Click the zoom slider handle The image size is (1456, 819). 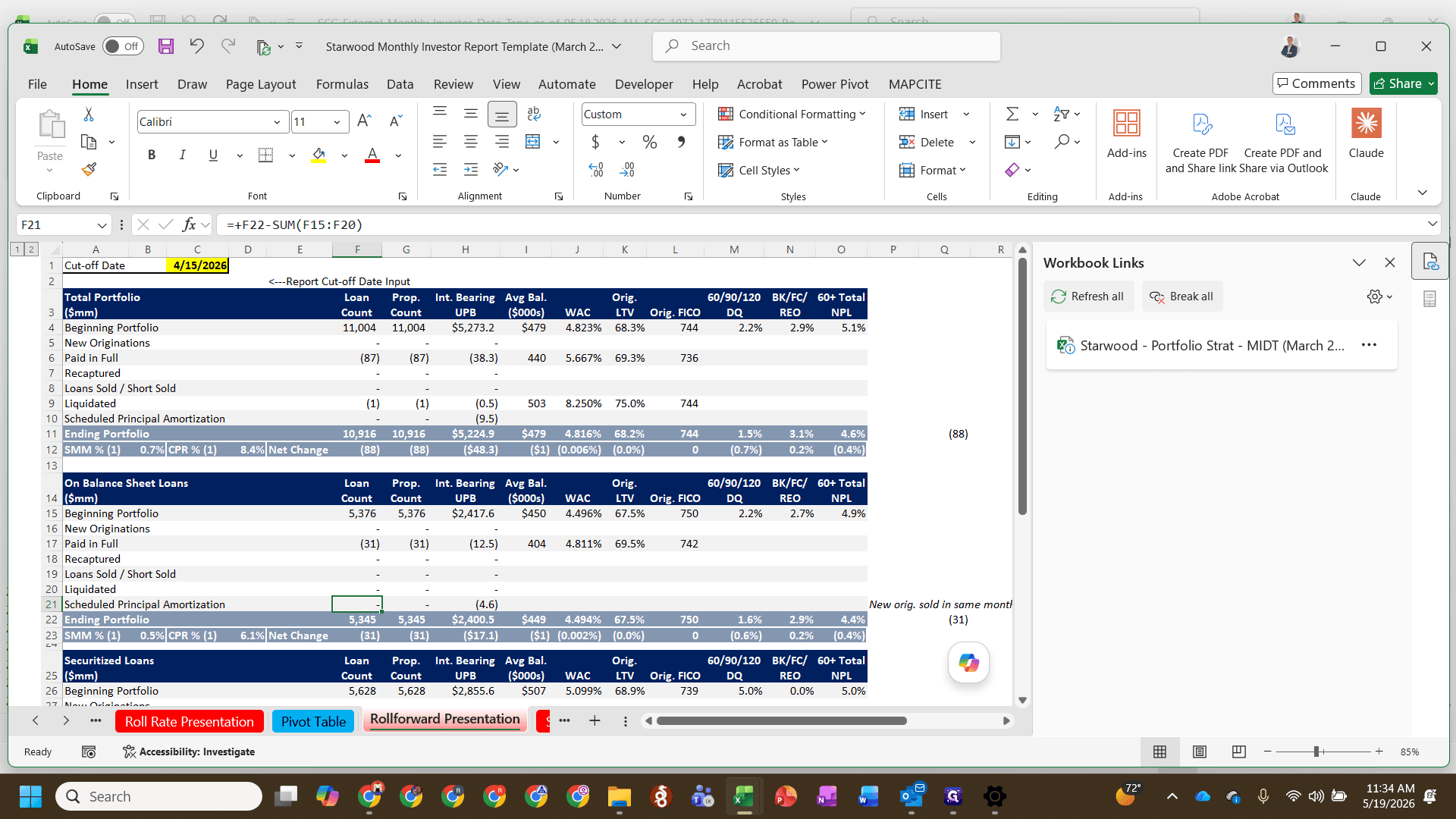[x=1317, y=752]
